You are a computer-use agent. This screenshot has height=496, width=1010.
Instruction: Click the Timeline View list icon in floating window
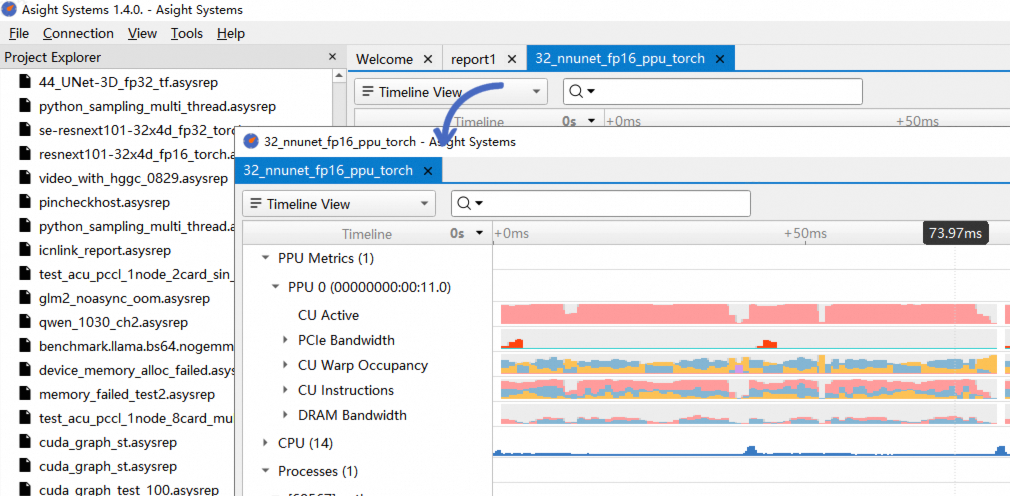click(x=256, y=204)
